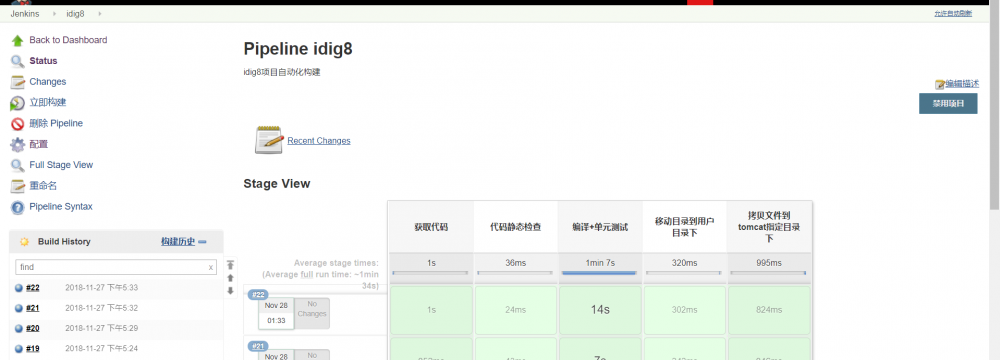Open Jenkins in the breadcrumb
This screenshot has width=1000, height=360.
26,13
